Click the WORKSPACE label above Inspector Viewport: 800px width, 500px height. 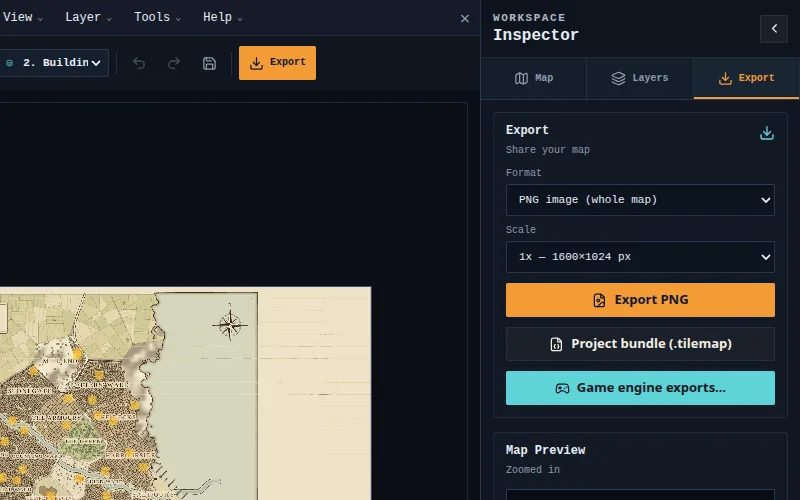coord(529,17)
